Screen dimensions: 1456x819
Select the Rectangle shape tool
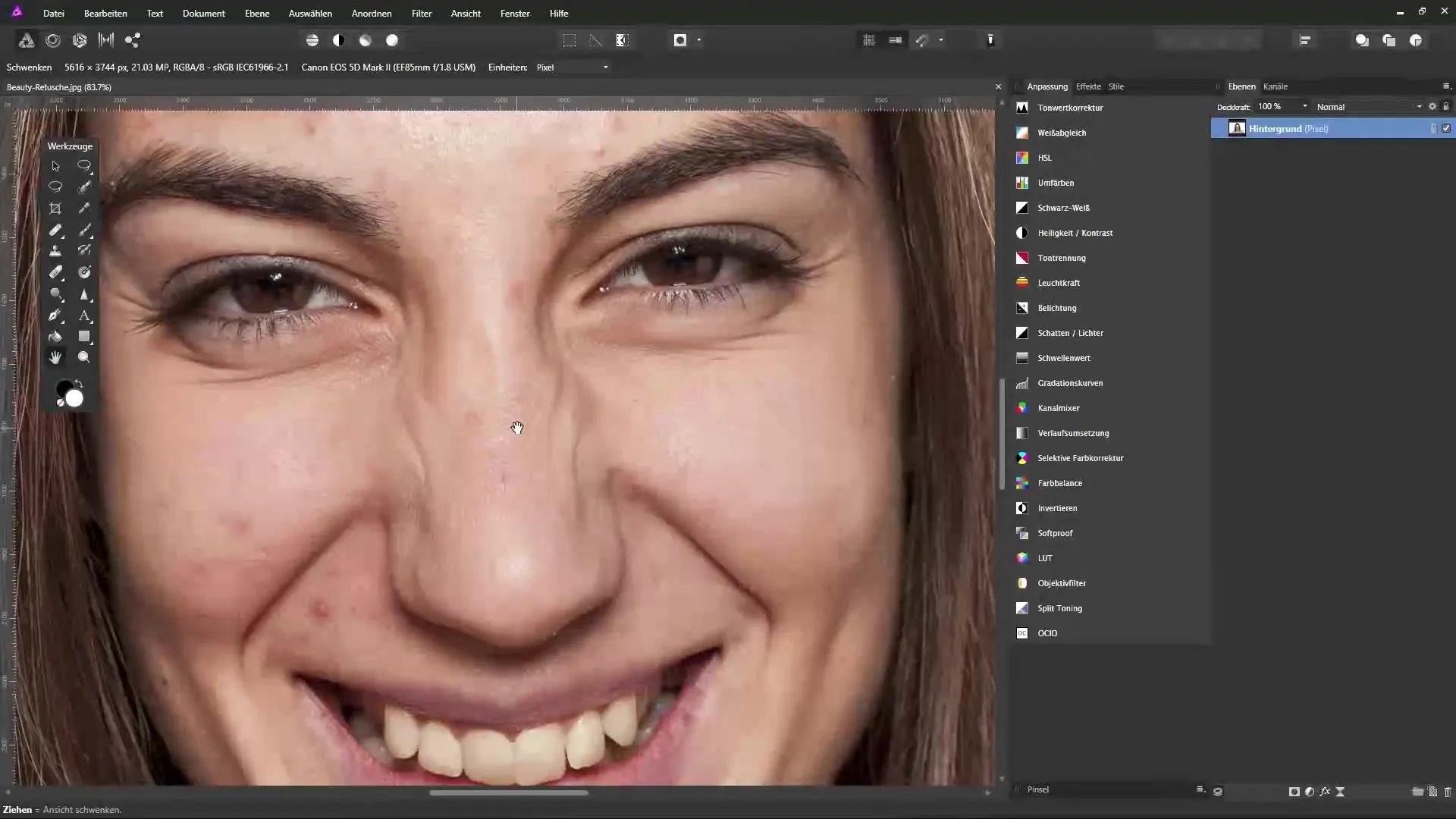click(84, 336)
